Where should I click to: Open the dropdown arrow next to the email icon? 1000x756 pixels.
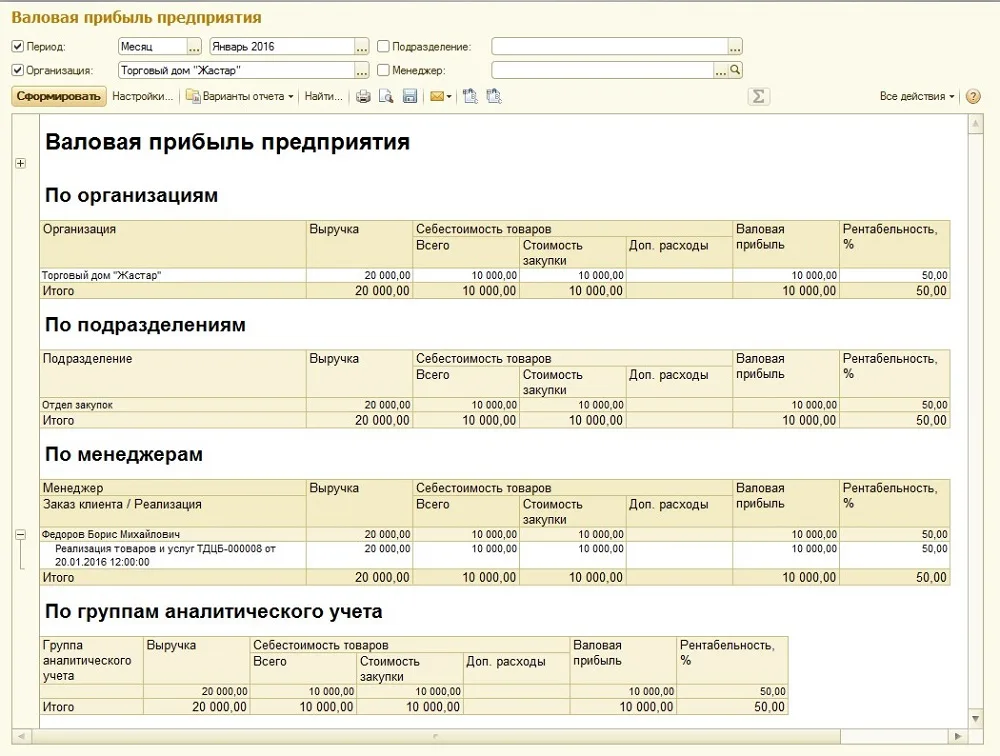pos(449,97)
